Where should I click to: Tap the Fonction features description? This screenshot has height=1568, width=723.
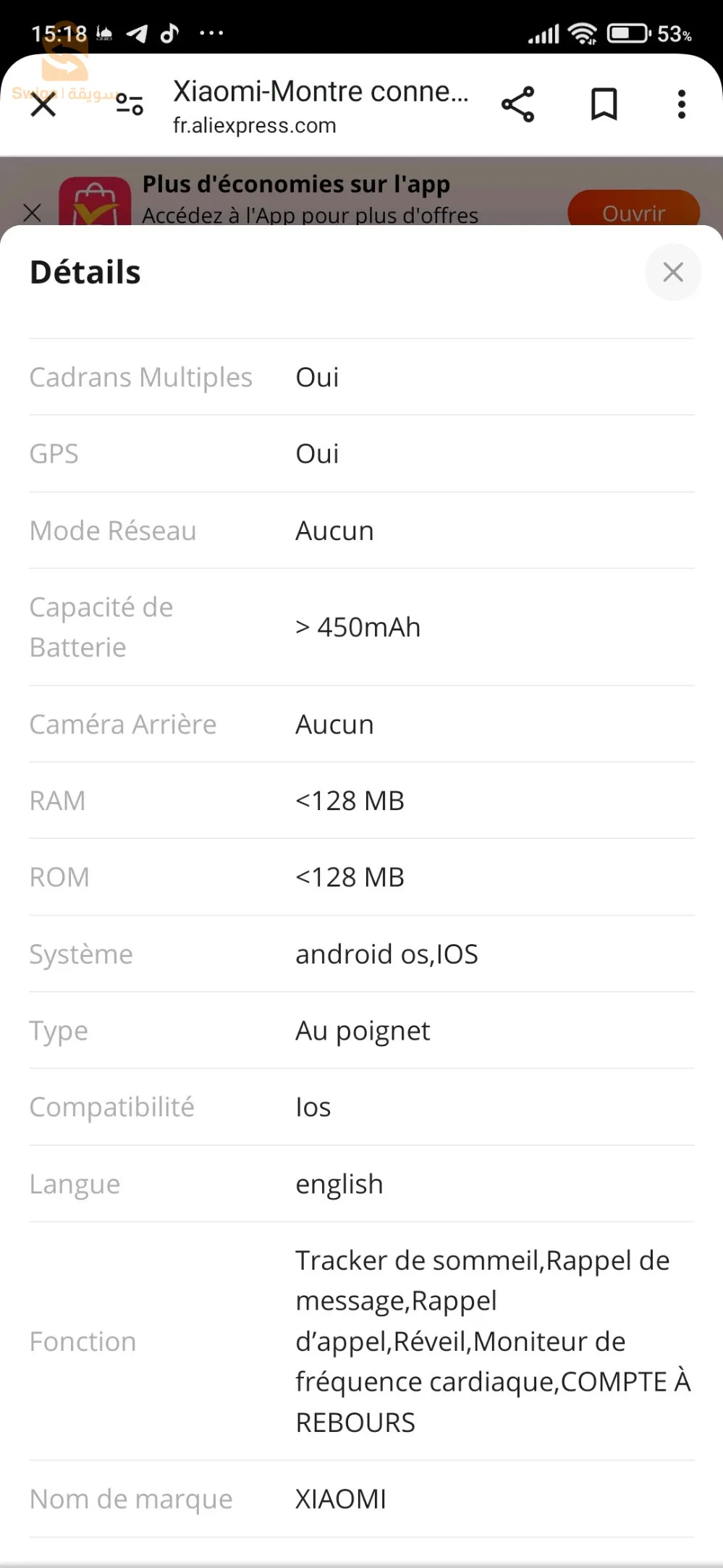492,1341
